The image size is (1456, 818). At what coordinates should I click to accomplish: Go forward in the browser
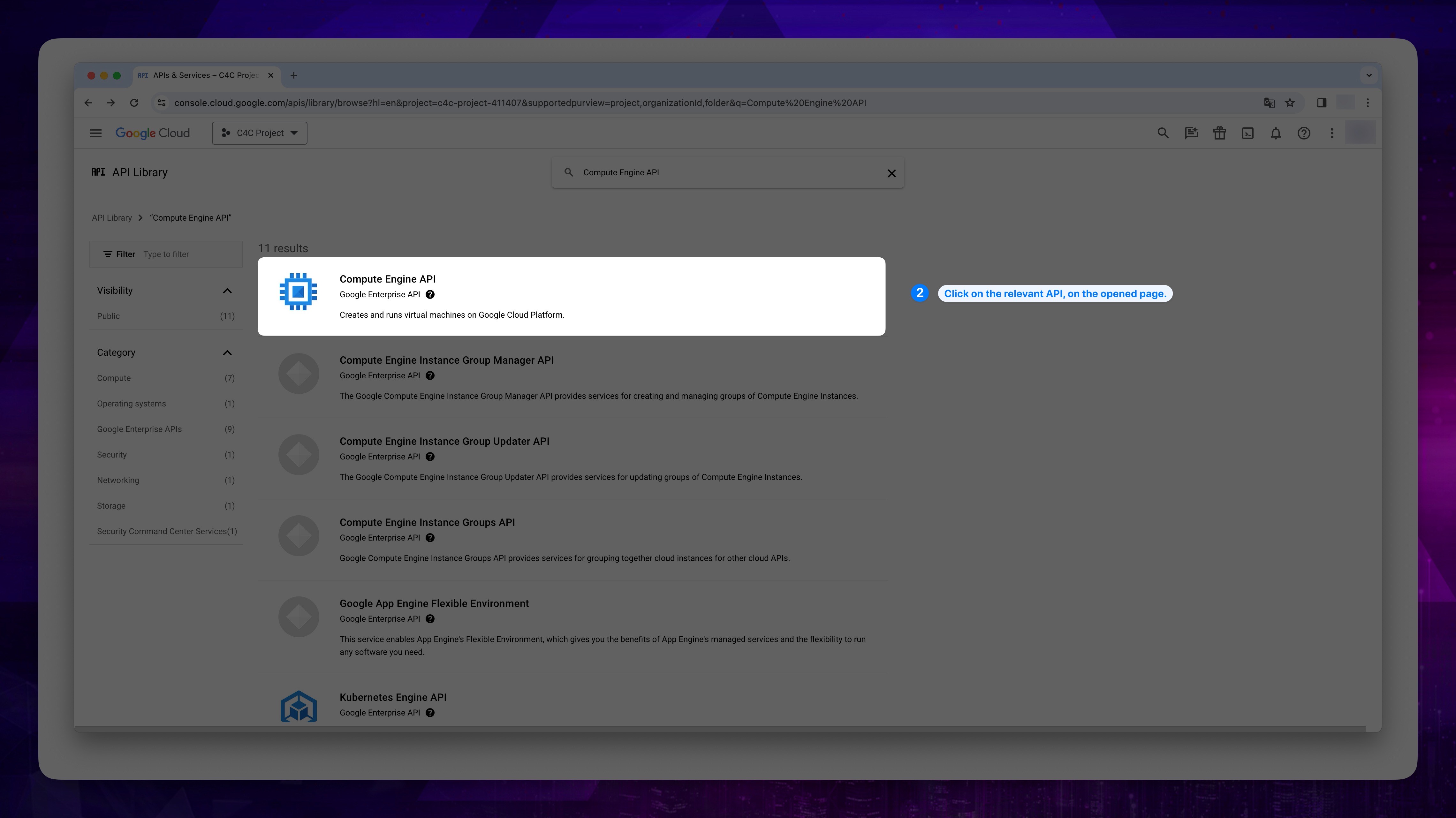[x=111, y=103]
